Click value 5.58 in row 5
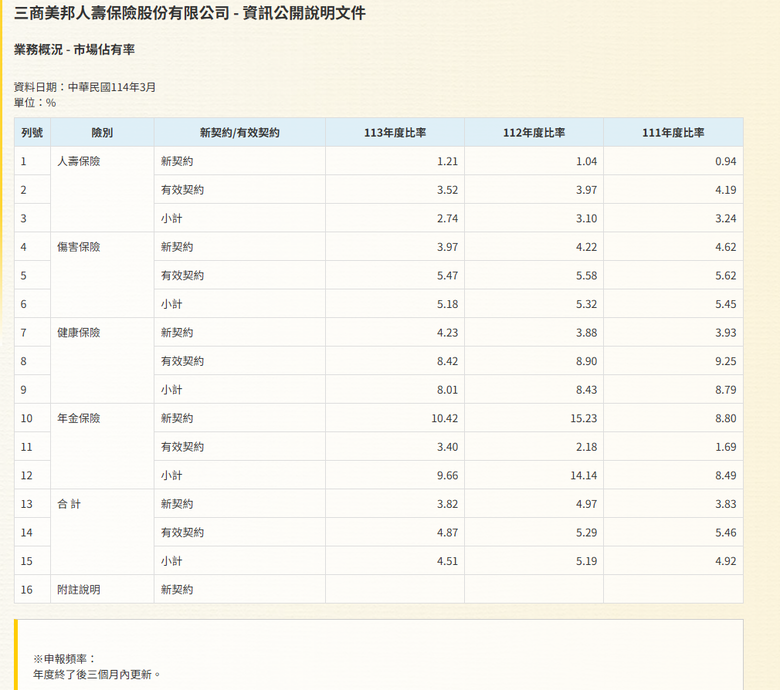The image size is (780, 690). pyautogui.click(x=586, y=275)
